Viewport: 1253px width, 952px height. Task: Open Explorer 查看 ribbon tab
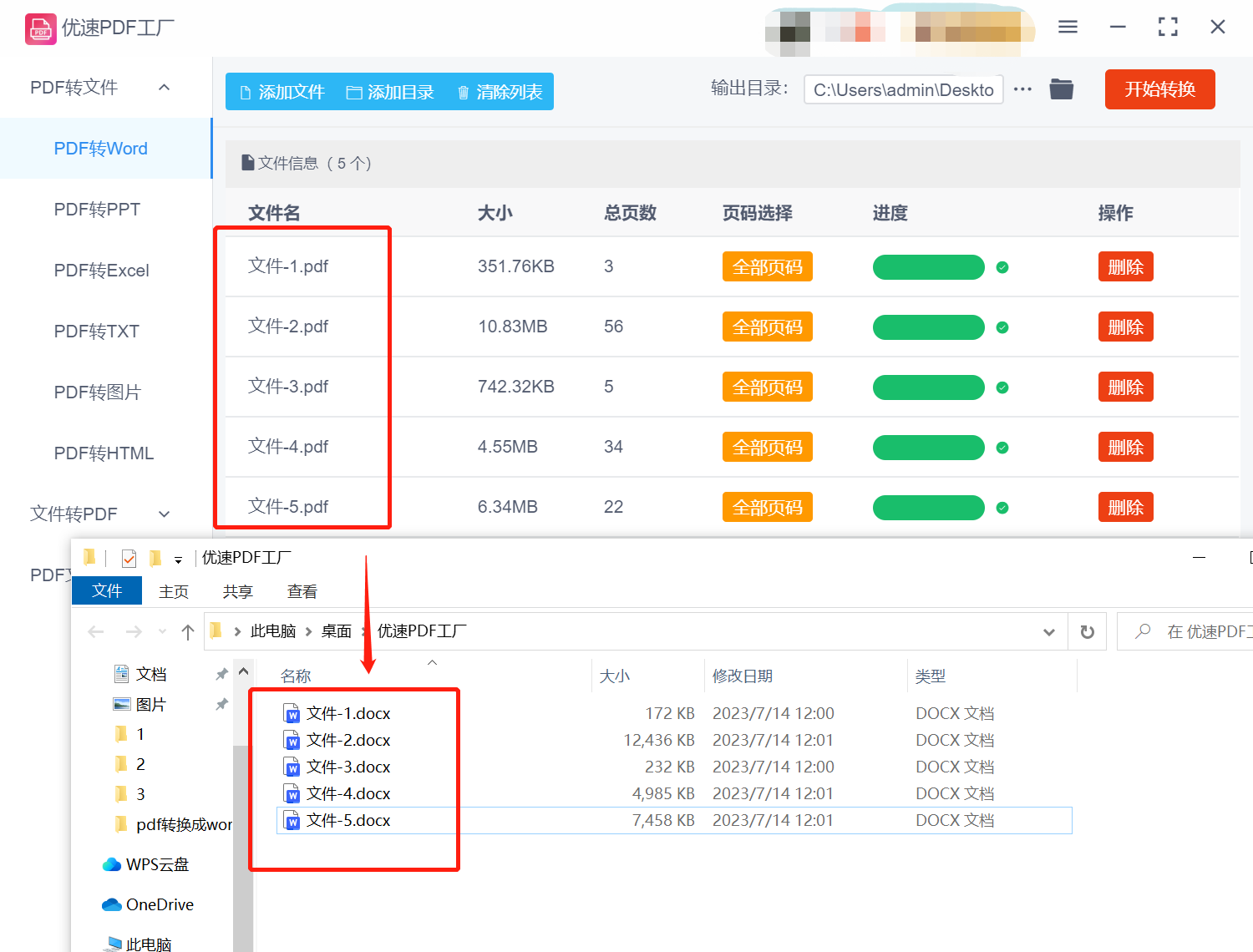click(302, 591)
